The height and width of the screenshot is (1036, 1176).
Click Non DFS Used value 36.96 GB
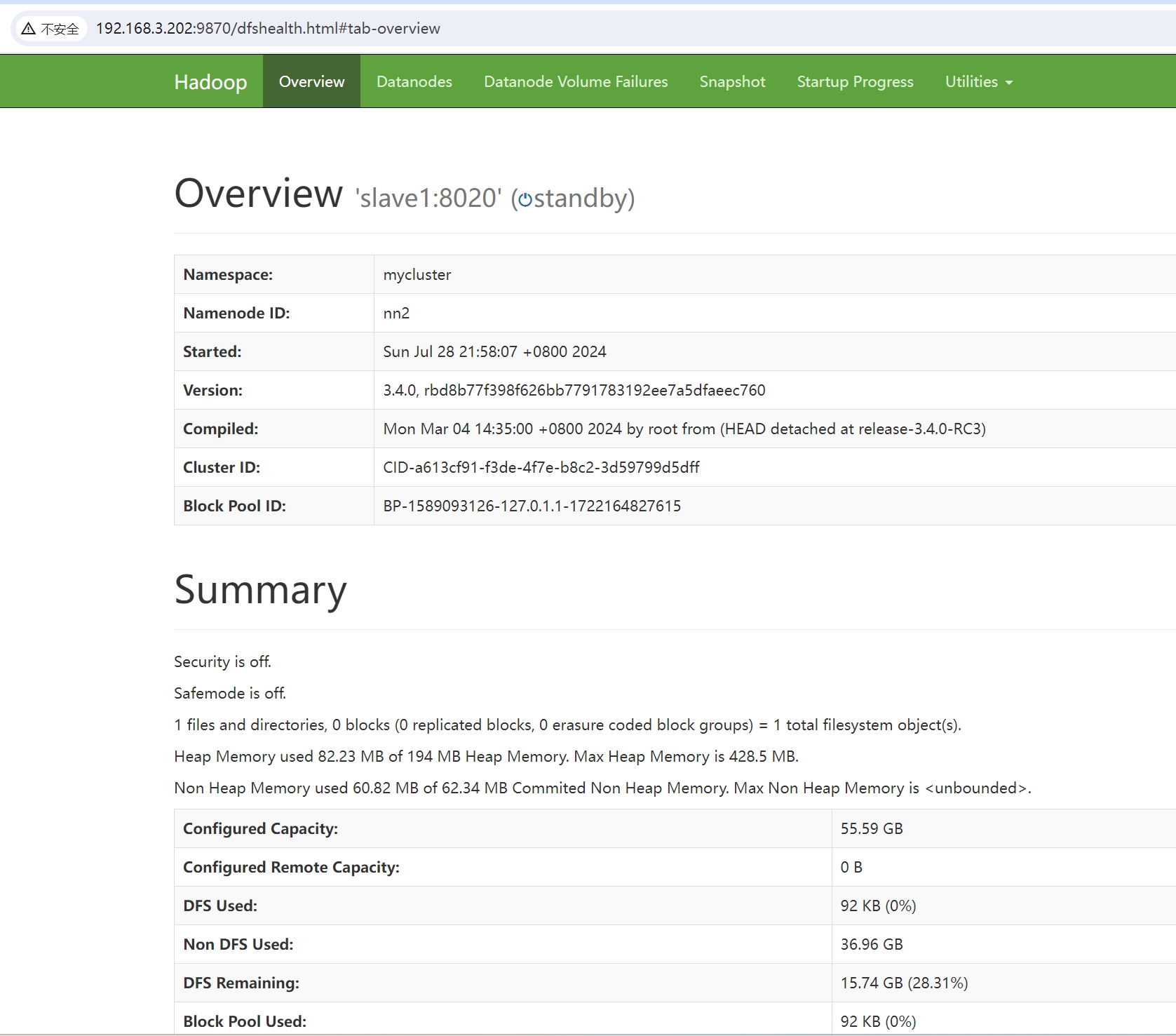click(x=872, y=944)
